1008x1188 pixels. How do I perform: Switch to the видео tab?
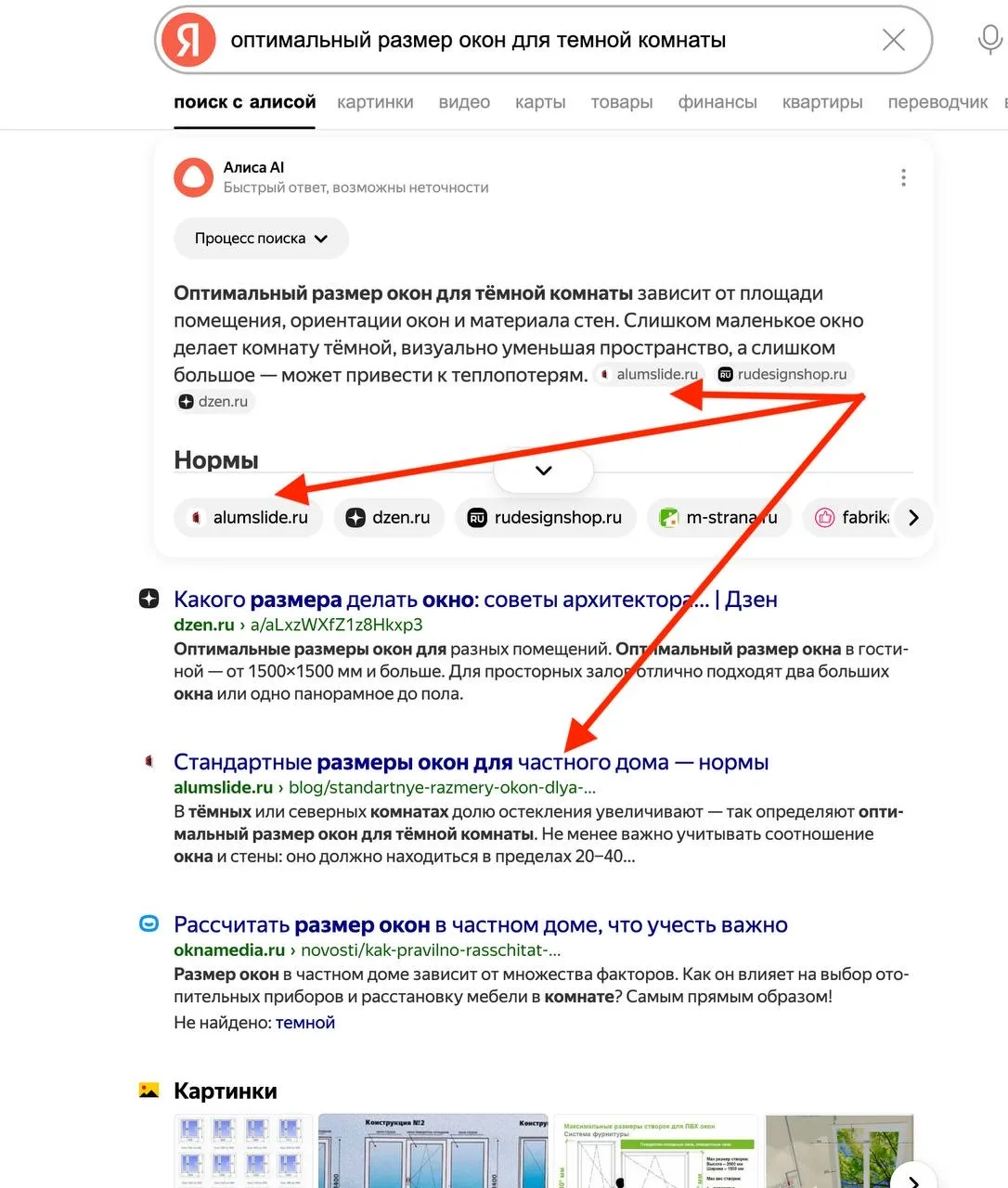464,102
